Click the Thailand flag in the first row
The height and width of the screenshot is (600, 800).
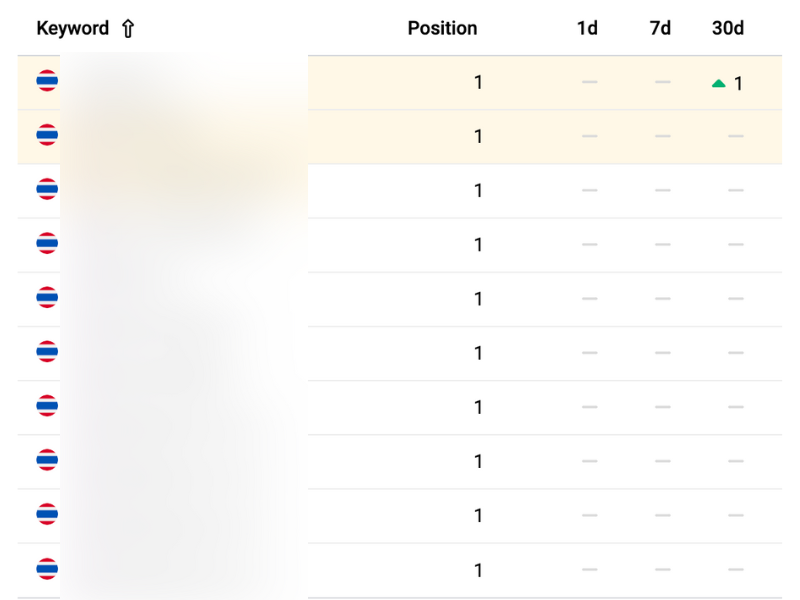click(47, 81)
